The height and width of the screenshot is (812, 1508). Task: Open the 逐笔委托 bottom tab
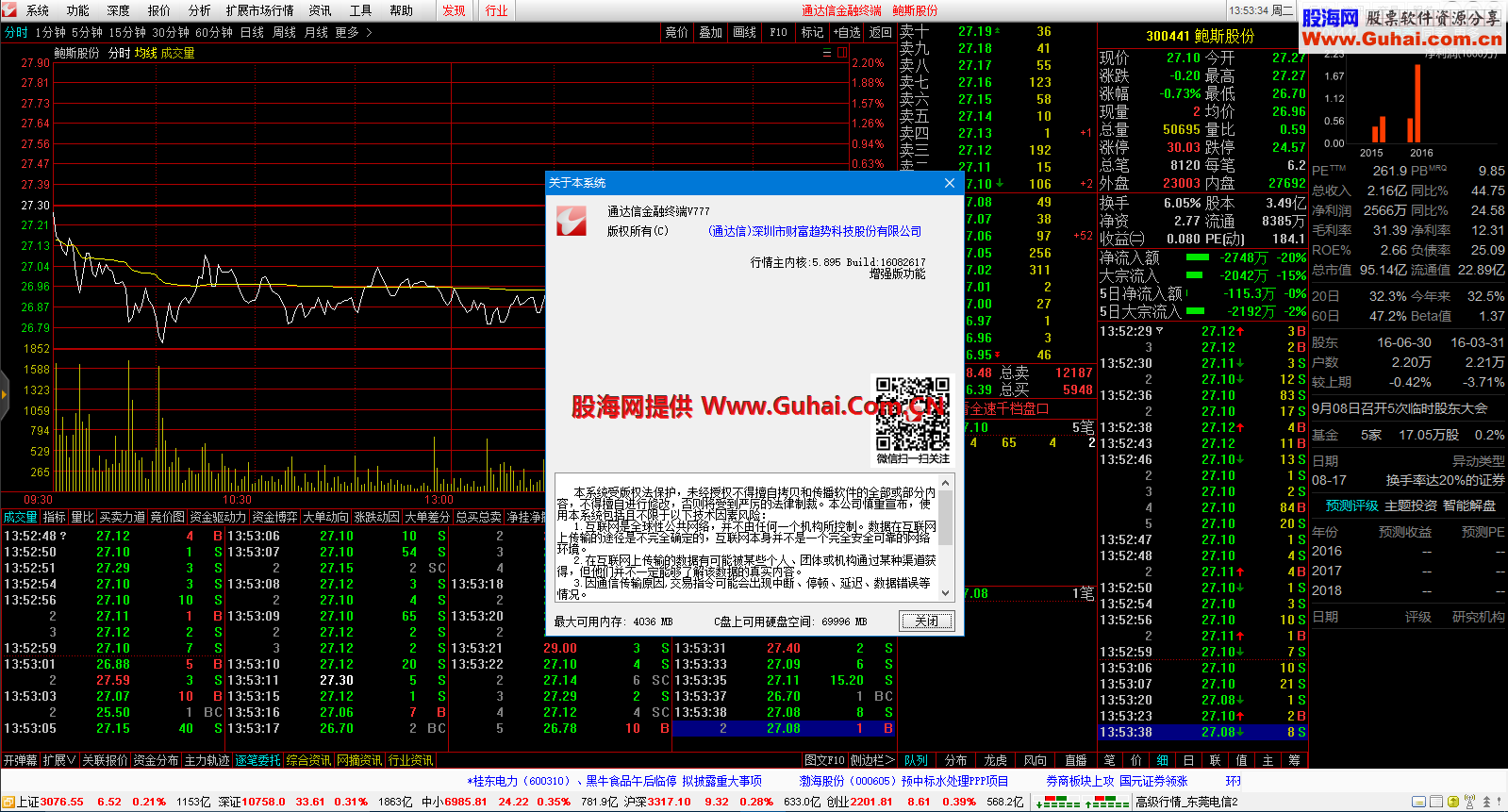pos(257,760)
